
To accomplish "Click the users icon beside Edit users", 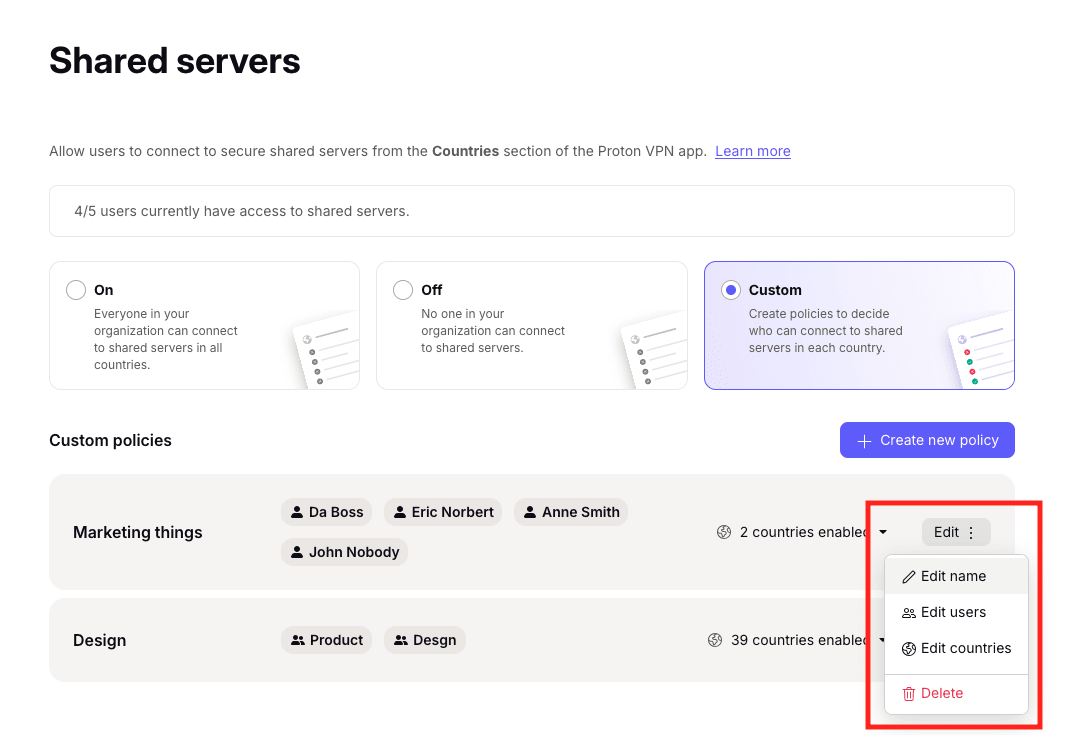I will click(911, 612).
